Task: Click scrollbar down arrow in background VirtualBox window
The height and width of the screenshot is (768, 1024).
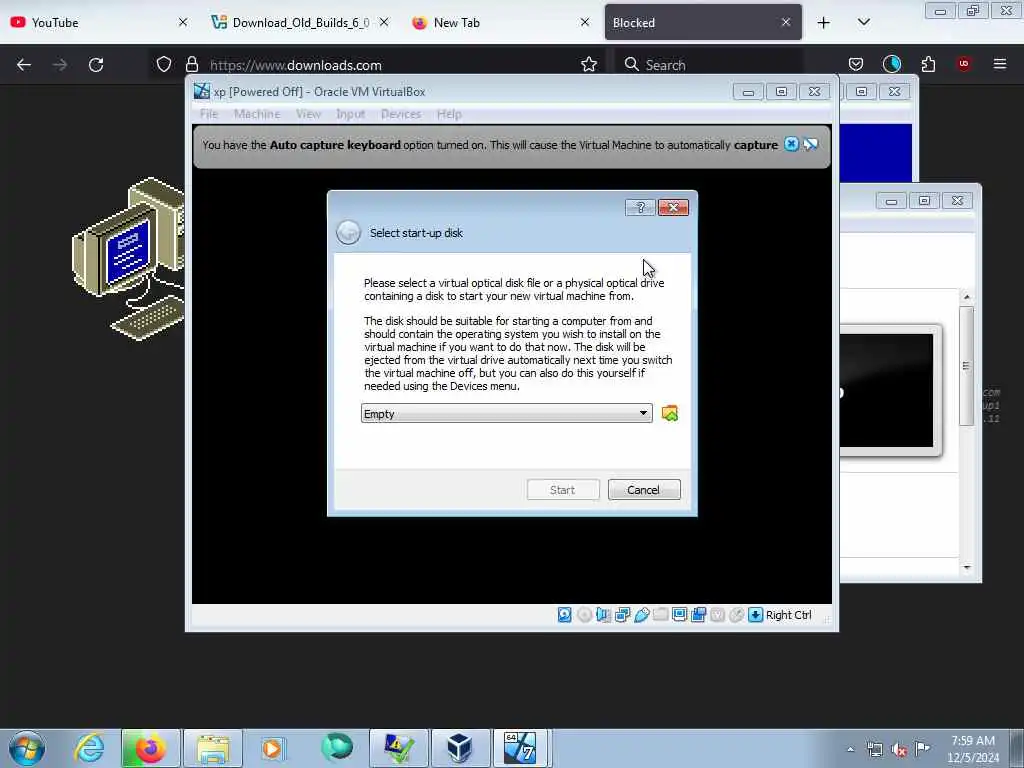Action: tap(967, 568)
